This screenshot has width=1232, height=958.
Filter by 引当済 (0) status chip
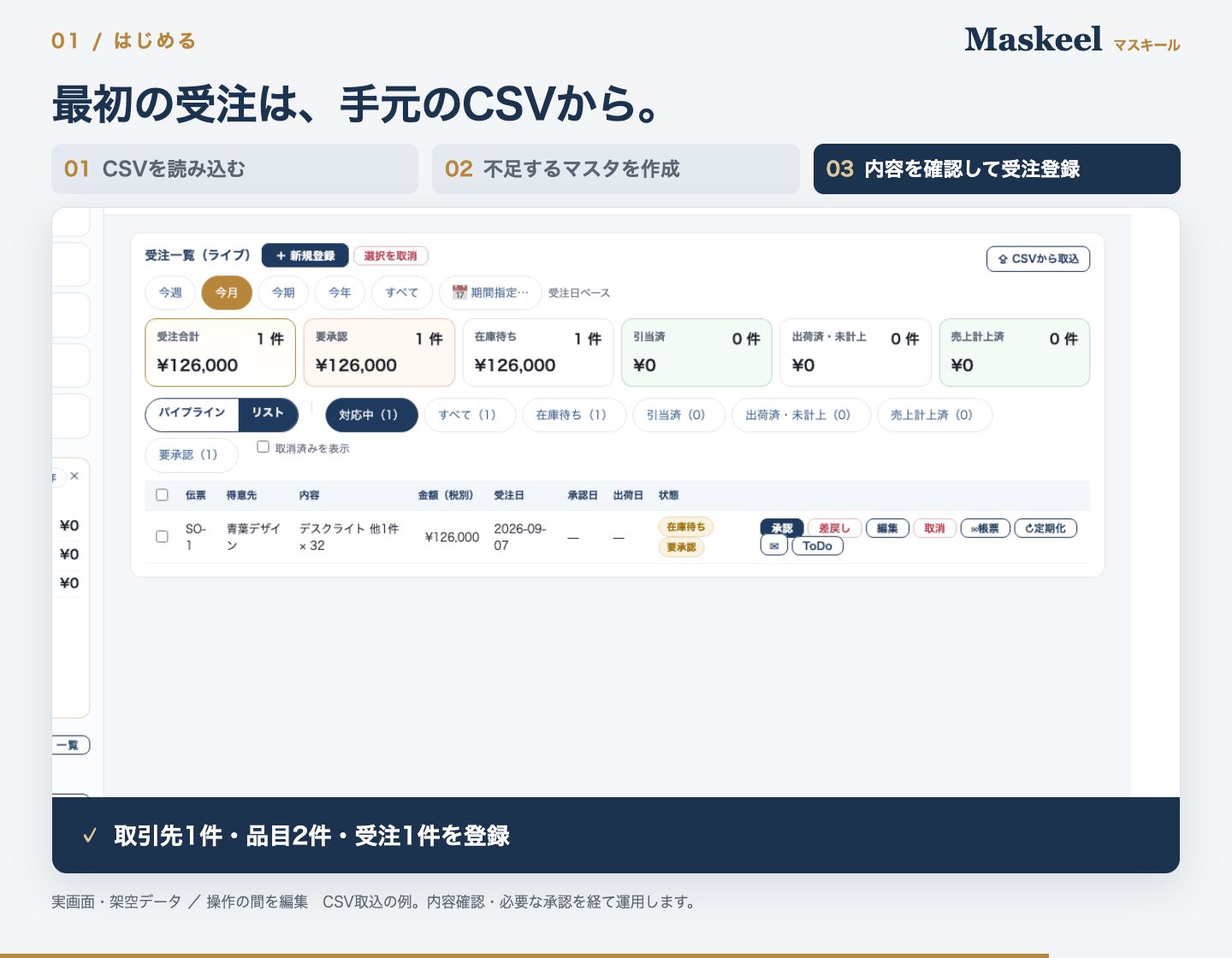(x=679, y=415)
